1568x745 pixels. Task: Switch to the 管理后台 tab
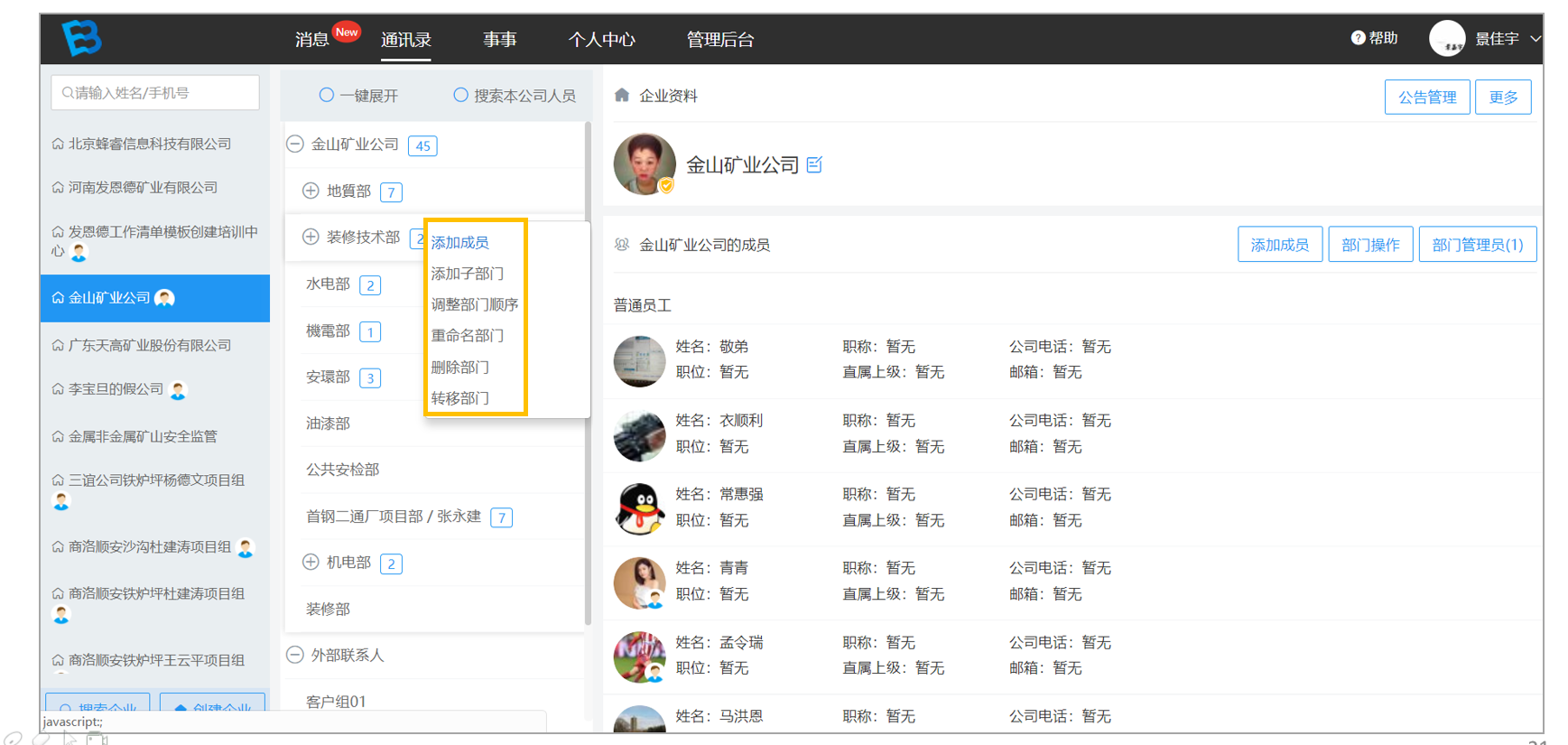[x=720, y=40]
